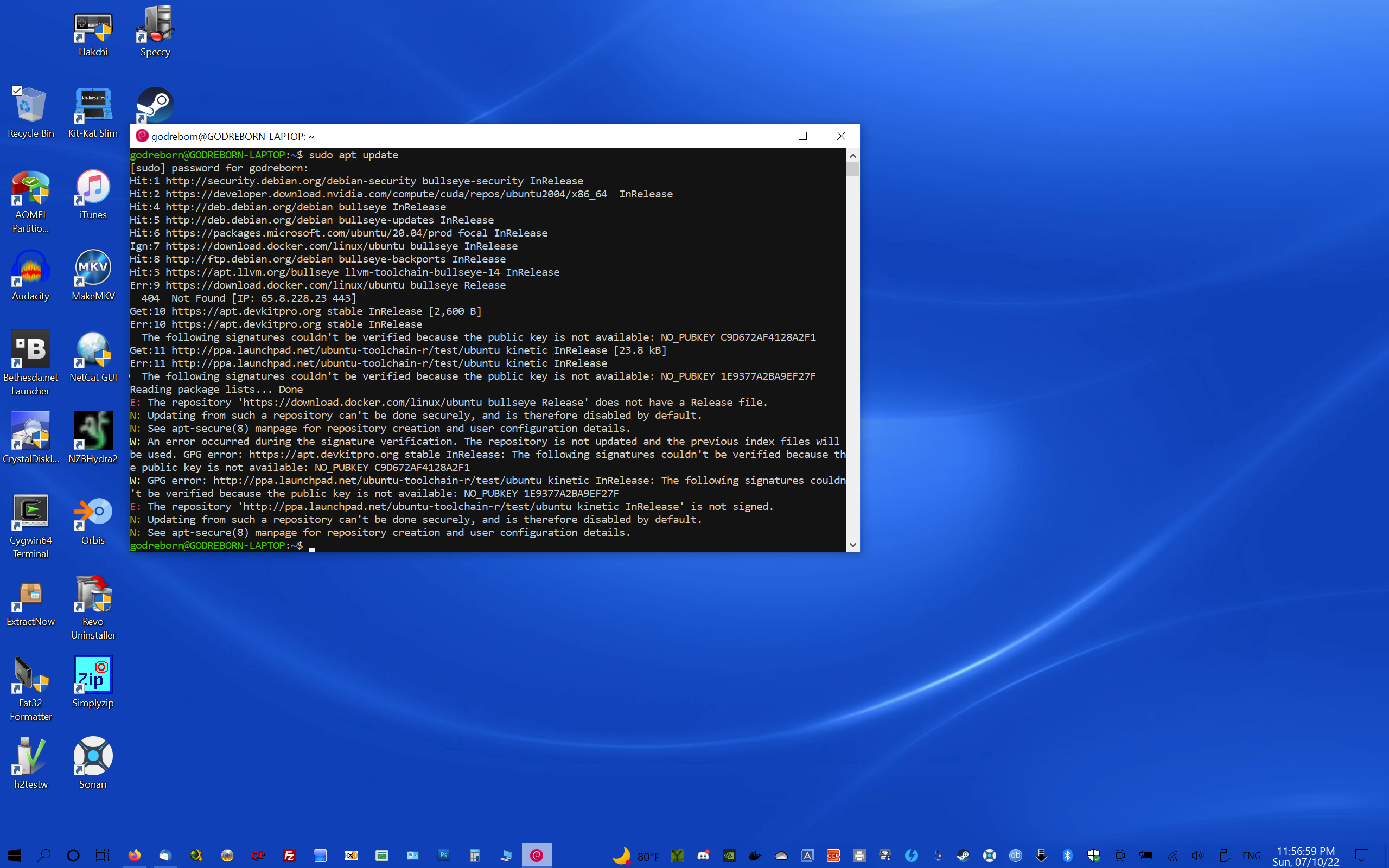The image size is (1389, 868).
Task: Click the Debian swirl icon in terminal title bar
Action: point(142,136)
